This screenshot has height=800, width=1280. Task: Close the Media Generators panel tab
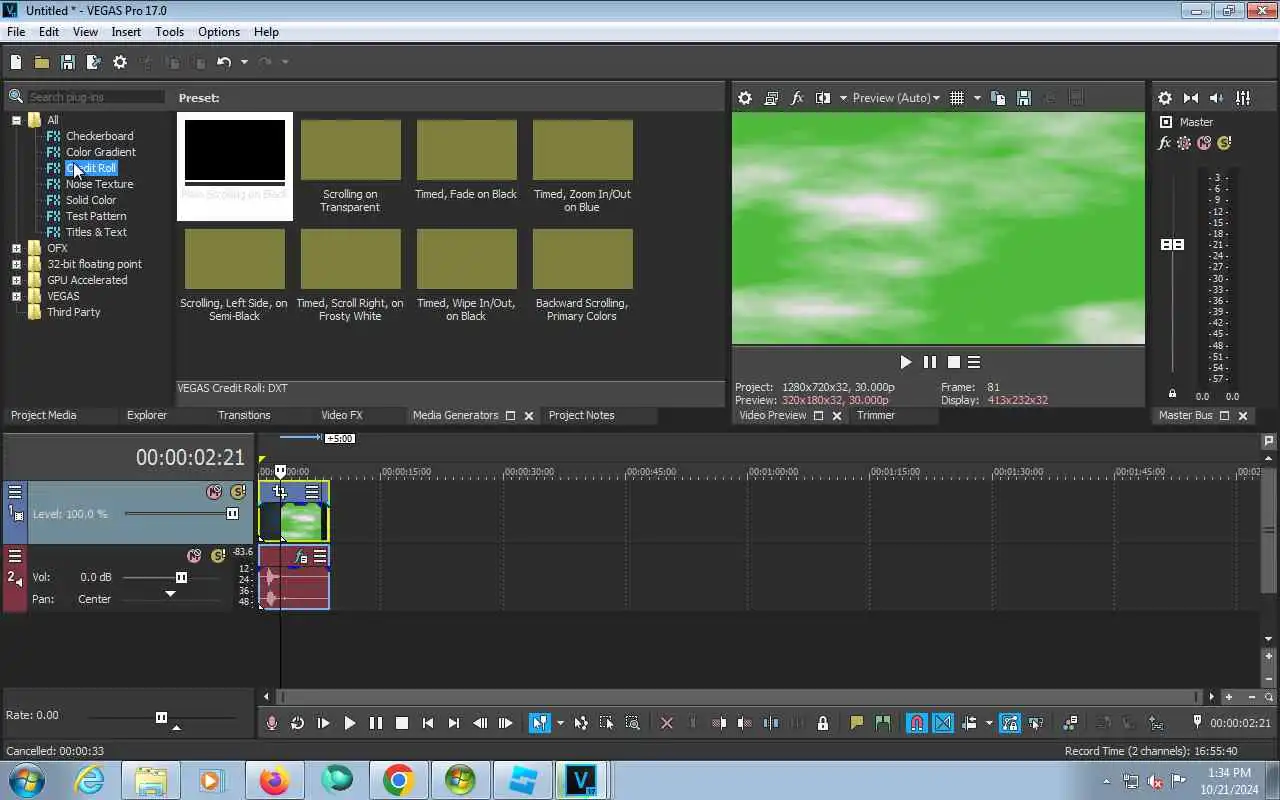coord(529,416)
